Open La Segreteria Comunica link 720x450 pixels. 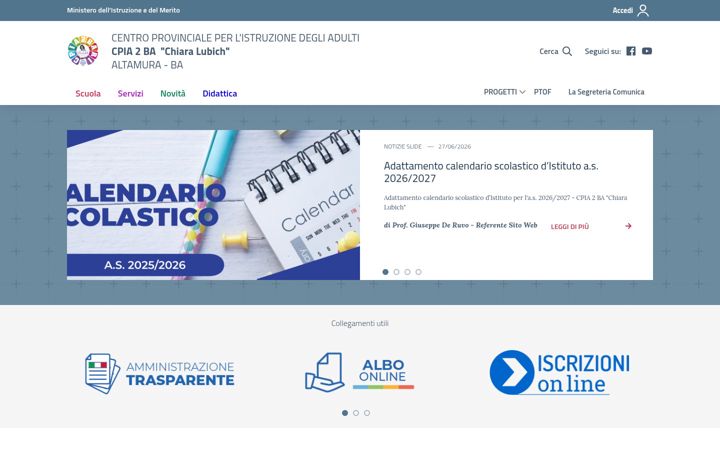[606, 92]
